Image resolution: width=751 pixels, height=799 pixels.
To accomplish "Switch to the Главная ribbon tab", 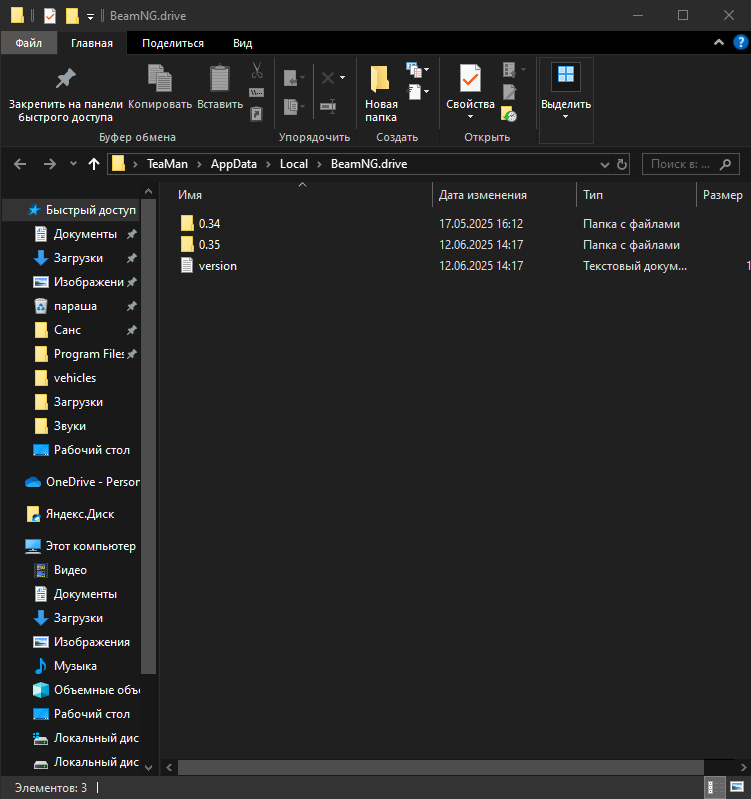I will click(92, 43).
